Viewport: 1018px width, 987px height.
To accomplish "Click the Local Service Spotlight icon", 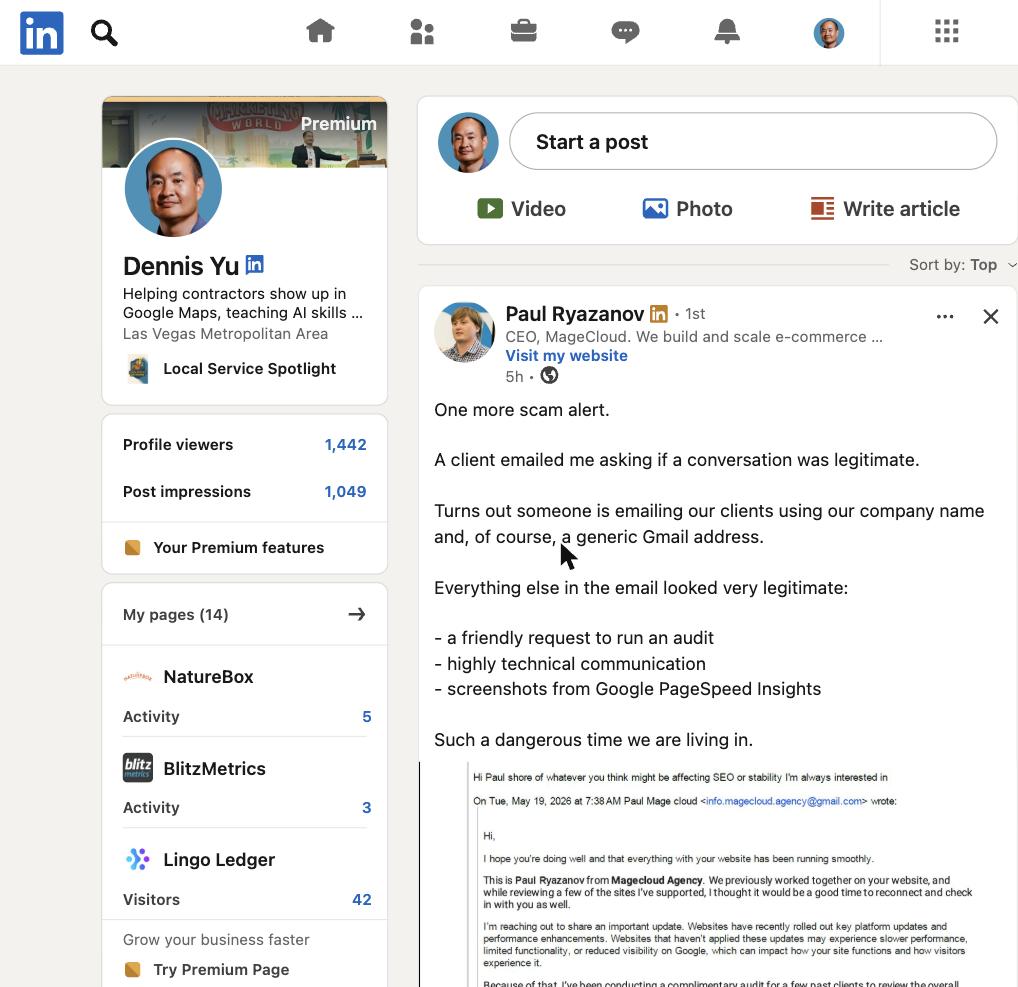I will click(138, 369).
